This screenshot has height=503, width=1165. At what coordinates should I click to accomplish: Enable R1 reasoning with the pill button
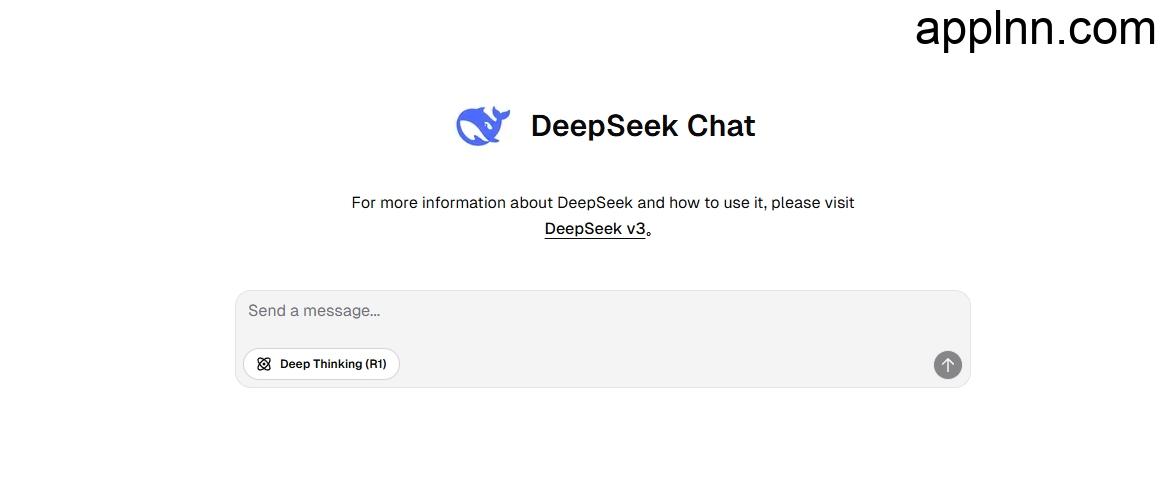tap(321, 364)
